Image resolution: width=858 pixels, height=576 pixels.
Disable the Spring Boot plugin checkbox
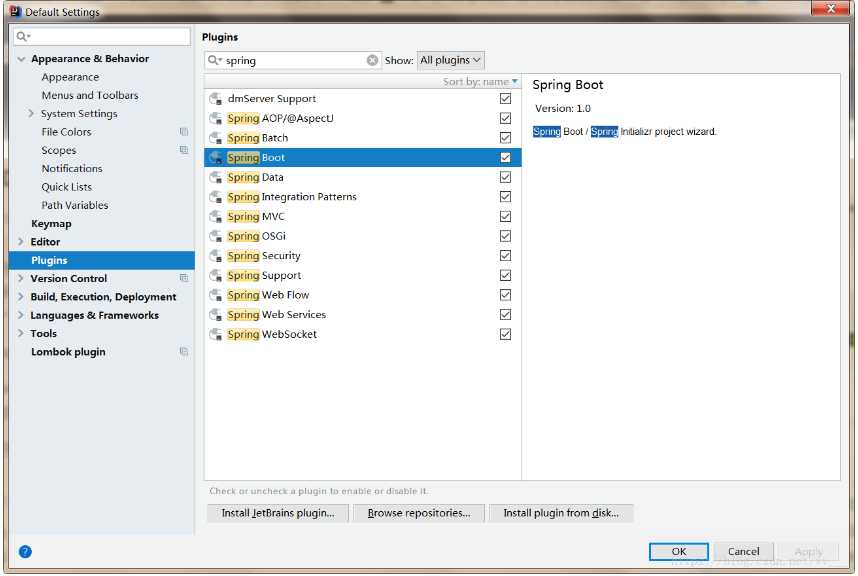tap(506, 158)
